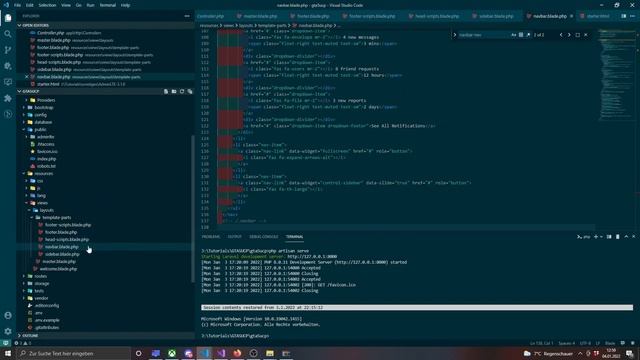Click the Split Editor icon
This screenshot has height=360, width=640.
[624, 16]
